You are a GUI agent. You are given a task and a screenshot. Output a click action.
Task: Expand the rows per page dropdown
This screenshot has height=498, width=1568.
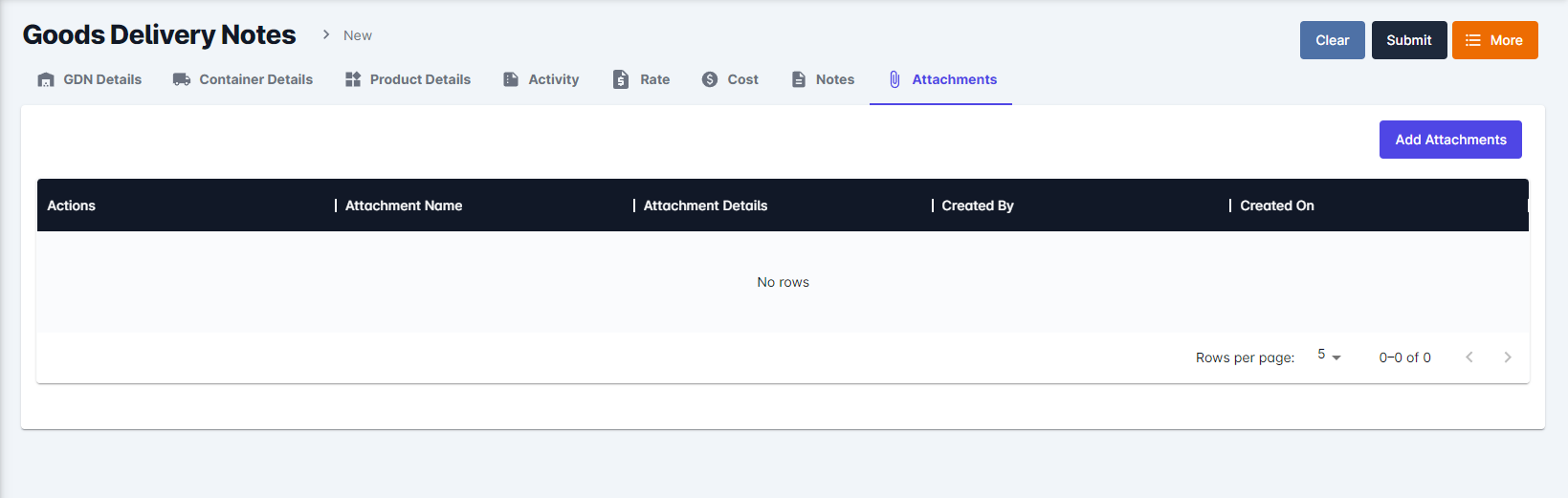pos(1329,357)
